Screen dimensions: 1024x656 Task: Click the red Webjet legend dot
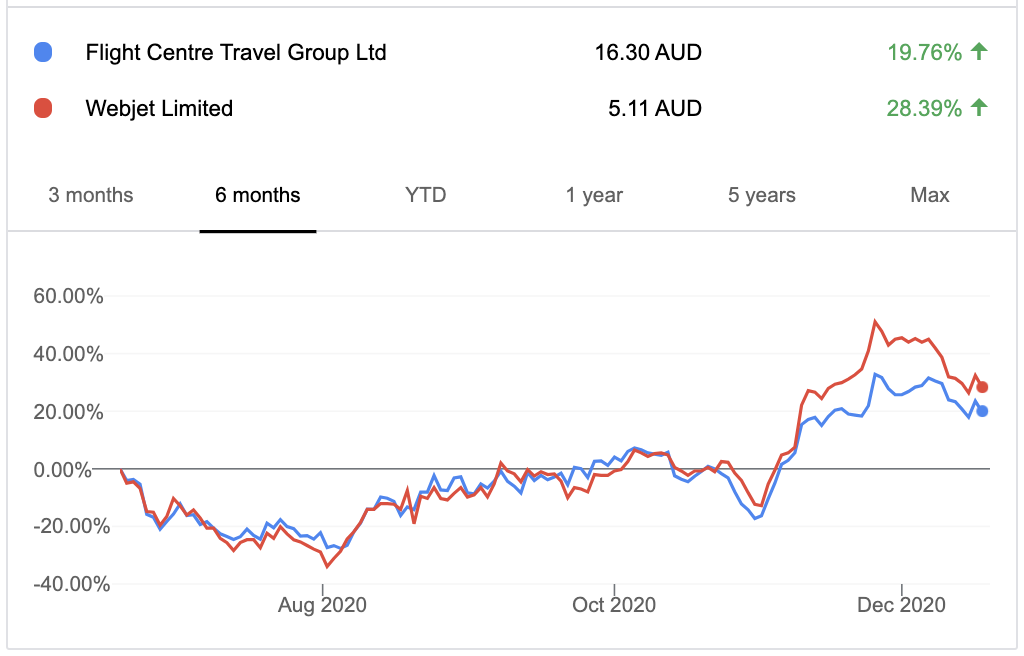pyautogui.click(x=43, y=108)
